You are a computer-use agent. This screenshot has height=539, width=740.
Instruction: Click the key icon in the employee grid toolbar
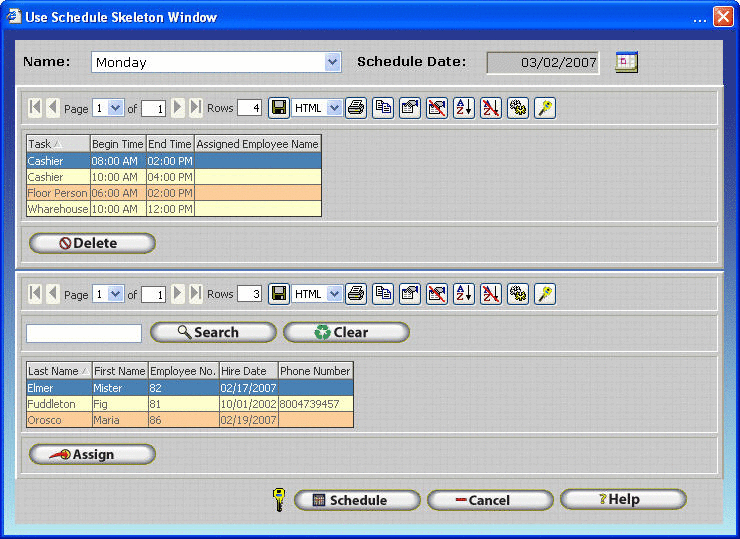click(x=545, y=294)
